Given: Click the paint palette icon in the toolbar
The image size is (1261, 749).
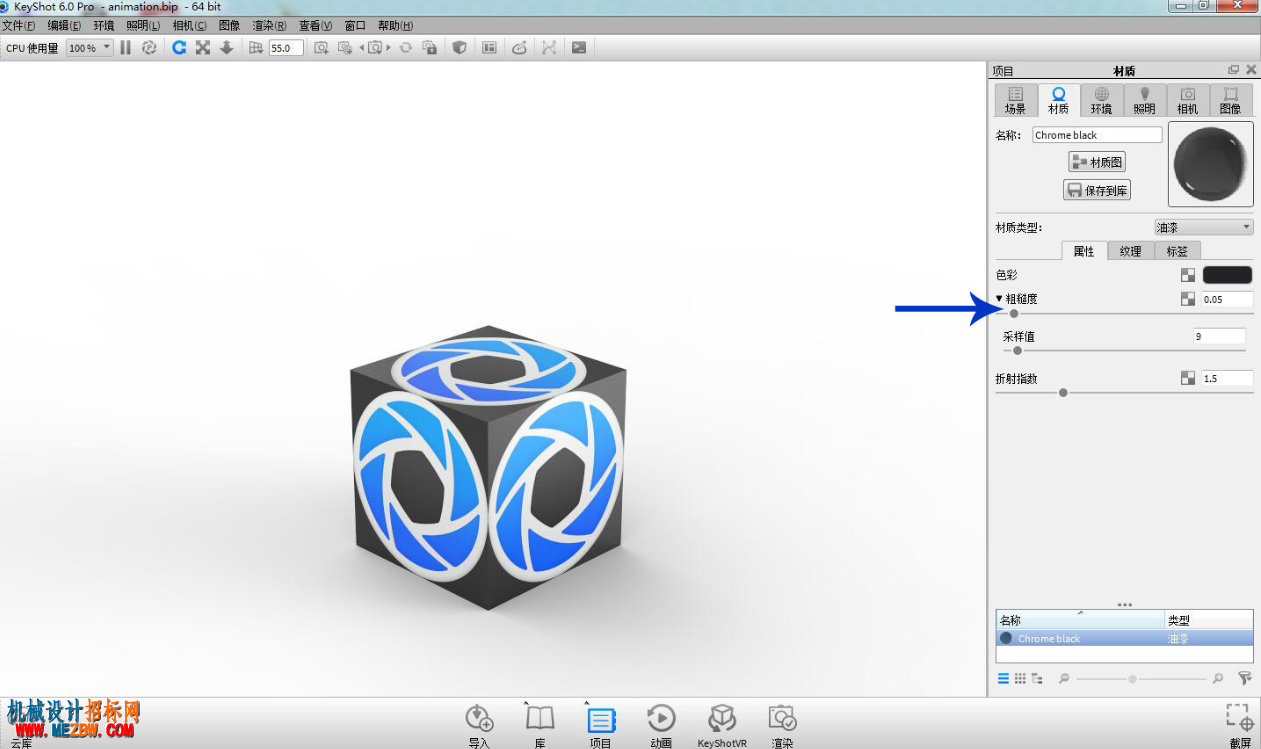Looking at the screenshot, I should [519, 47].
